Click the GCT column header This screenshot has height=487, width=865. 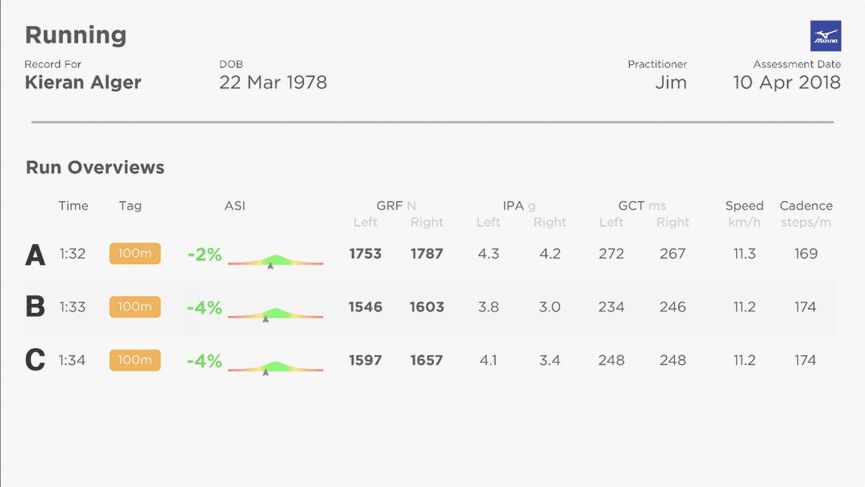[631, 206]
